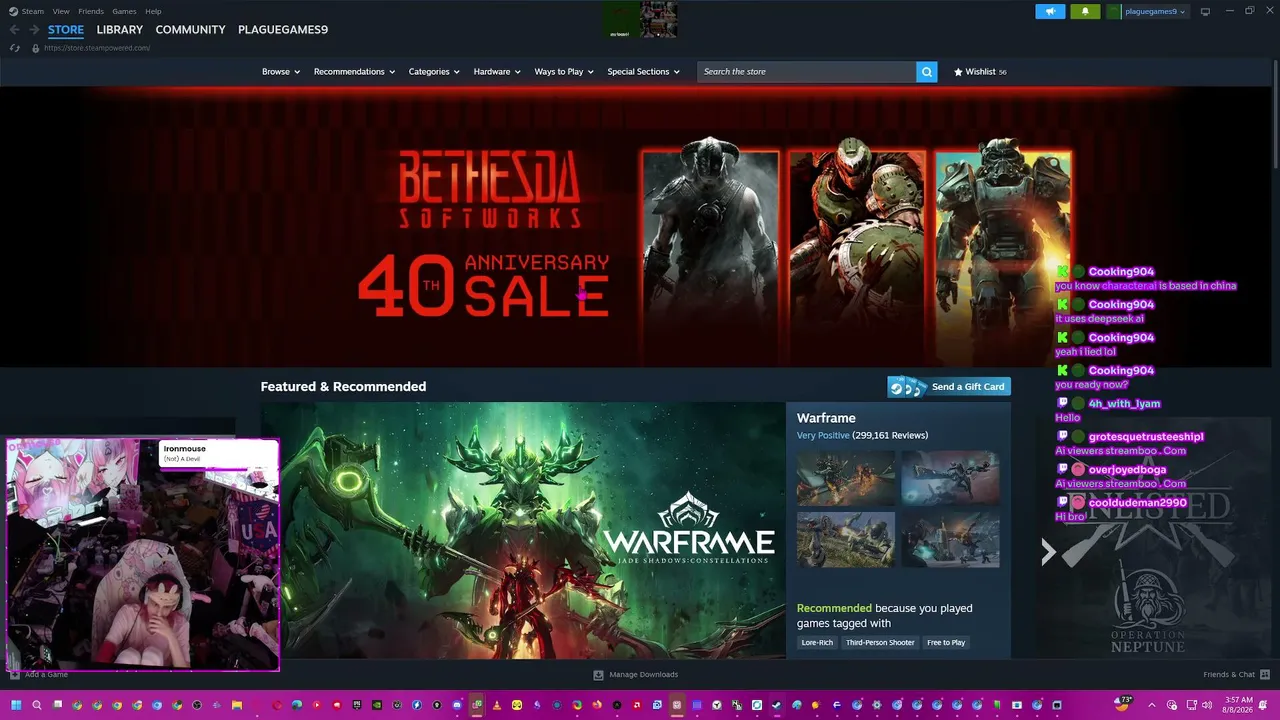Viewport: 1280px width, 720px height.
Task: Switch to the LIBRARY tab
Action: coord(120,30)
